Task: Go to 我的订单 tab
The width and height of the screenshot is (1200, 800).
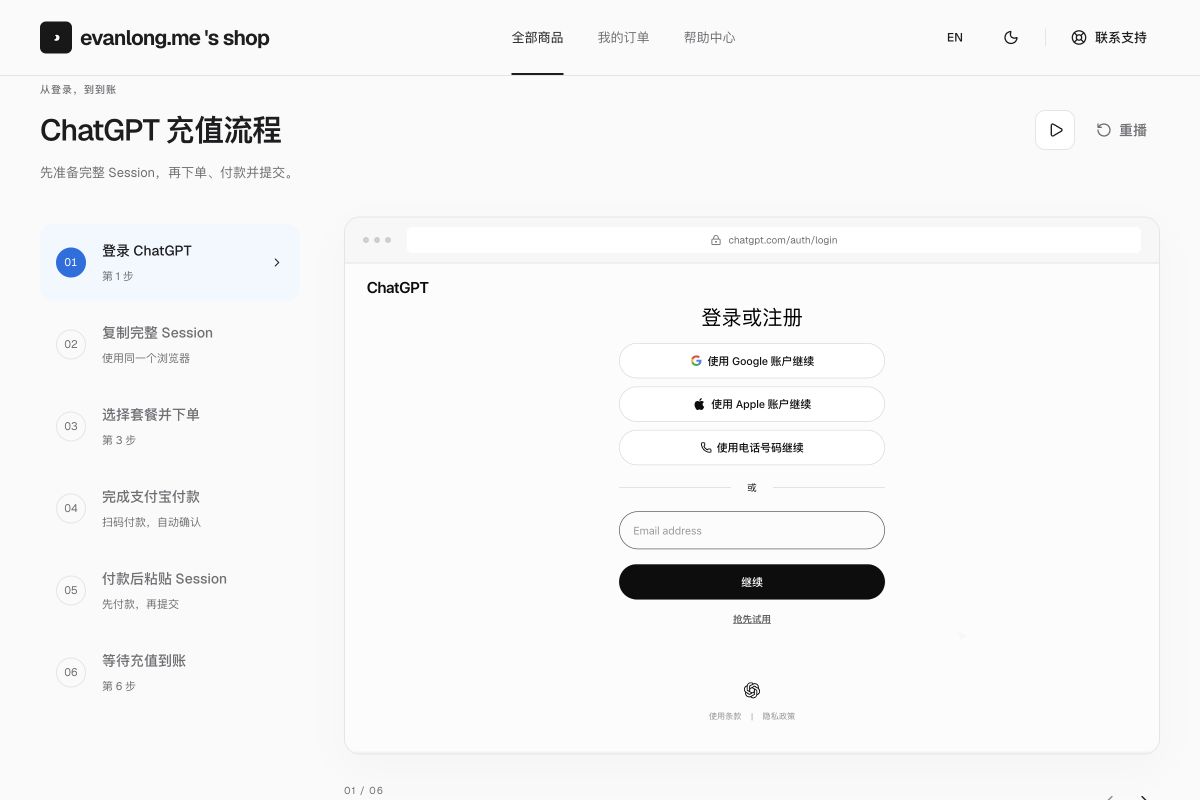Action: (x=623, y=38)
